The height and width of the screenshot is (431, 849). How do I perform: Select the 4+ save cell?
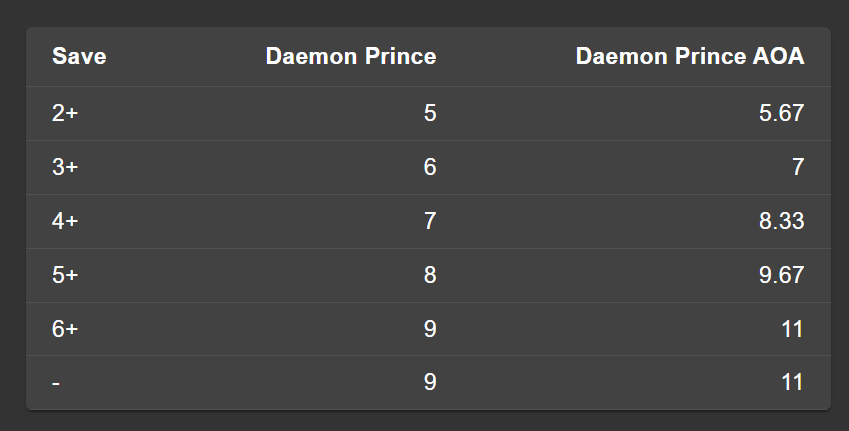click(65, 222)
